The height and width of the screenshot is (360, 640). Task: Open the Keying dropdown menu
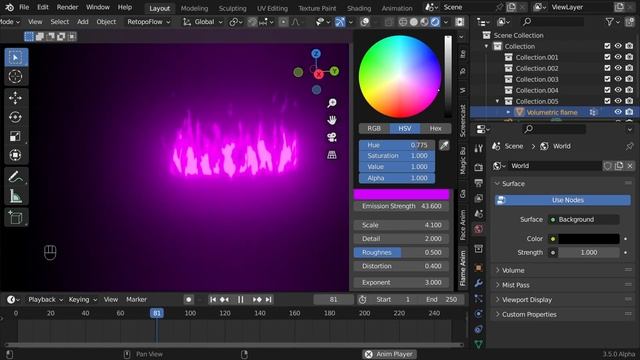tap(82, 300)
